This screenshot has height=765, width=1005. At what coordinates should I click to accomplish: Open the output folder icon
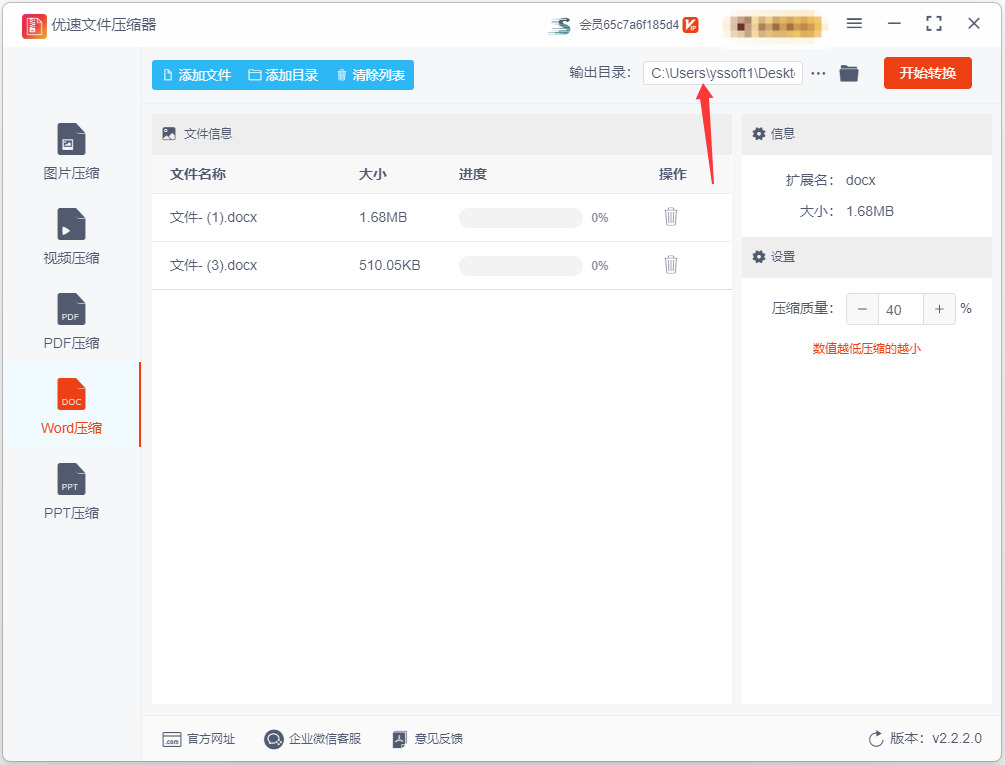pyautogui.click(x=849, y=73)
